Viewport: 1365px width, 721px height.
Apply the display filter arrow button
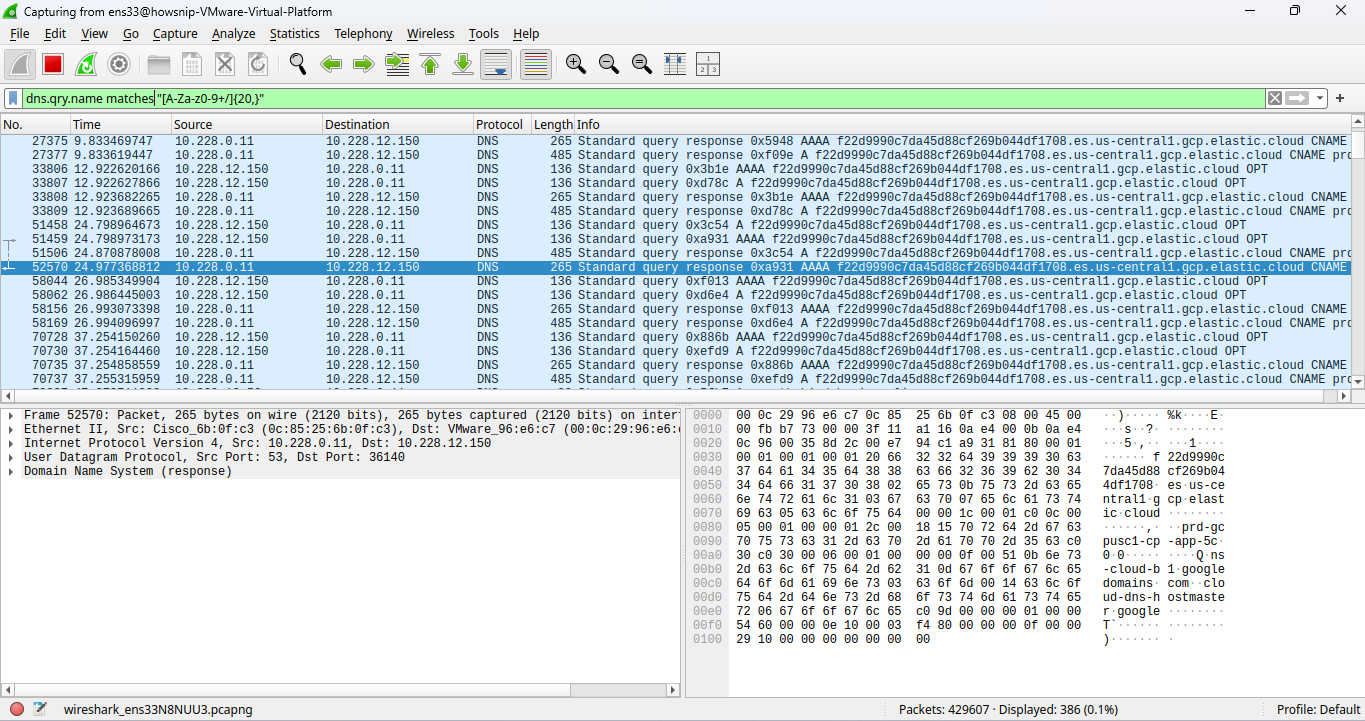click(x=1298, y=98)
